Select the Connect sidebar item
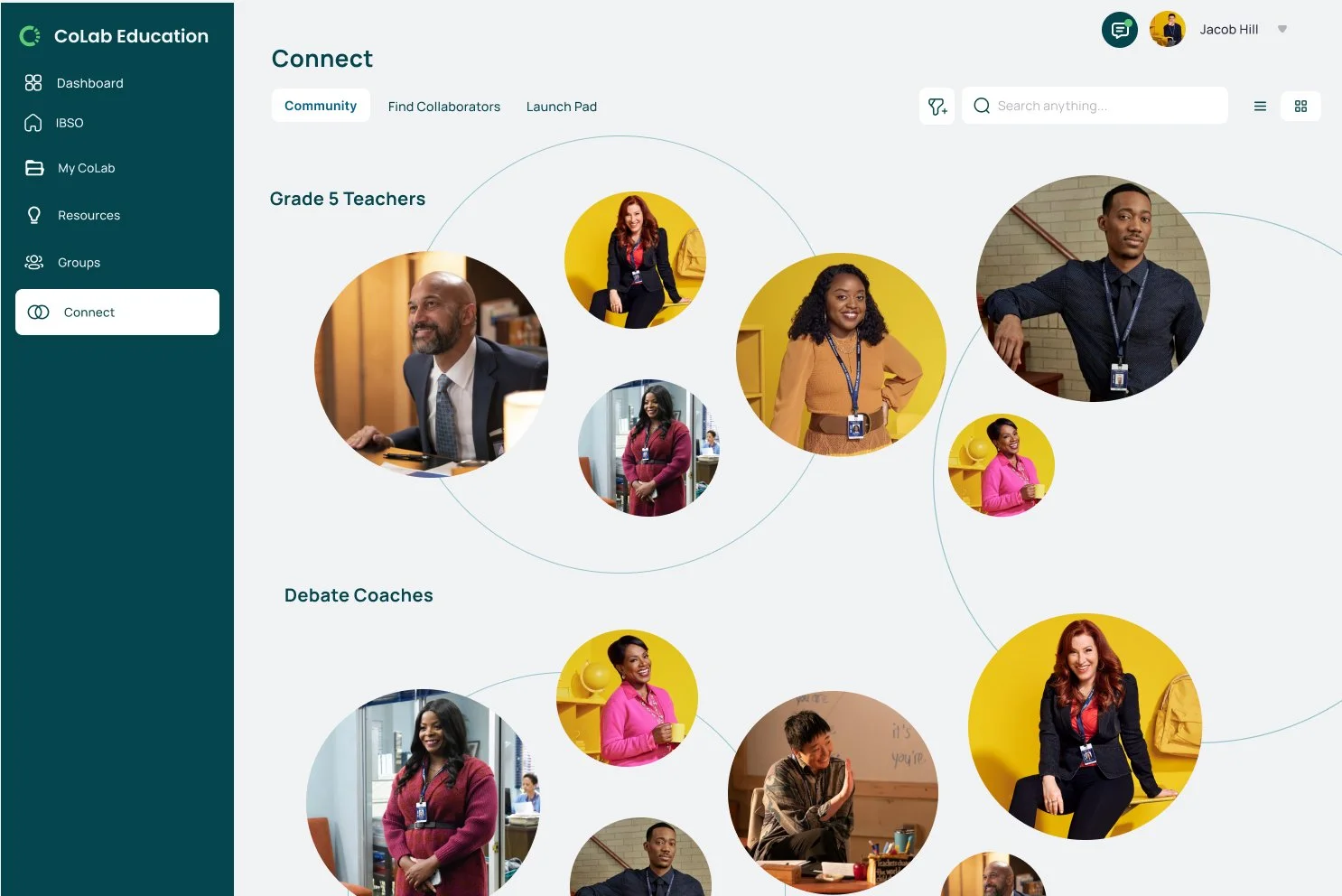Screen dimensions: 1342x896 pyautogui.click(x=117, y=313)
